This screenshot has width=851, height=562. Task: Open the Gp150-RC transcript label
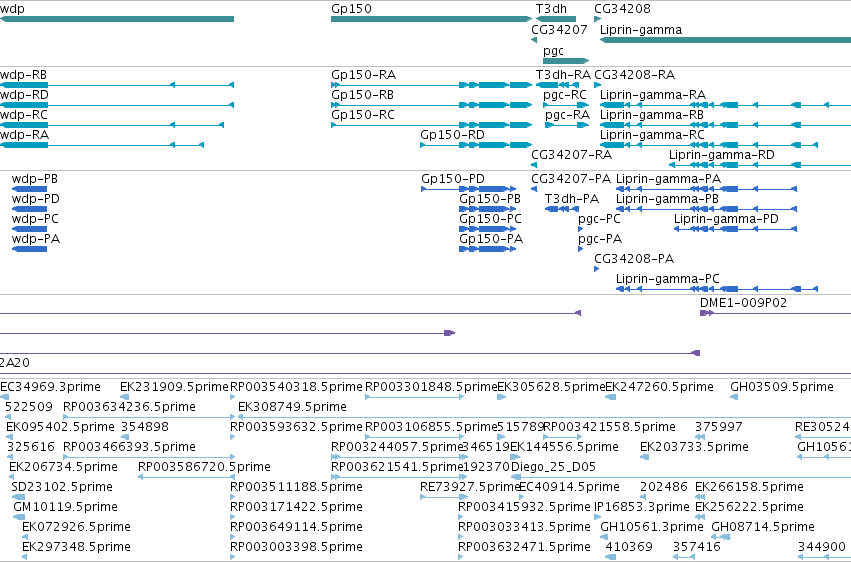[x=363, y=115]
